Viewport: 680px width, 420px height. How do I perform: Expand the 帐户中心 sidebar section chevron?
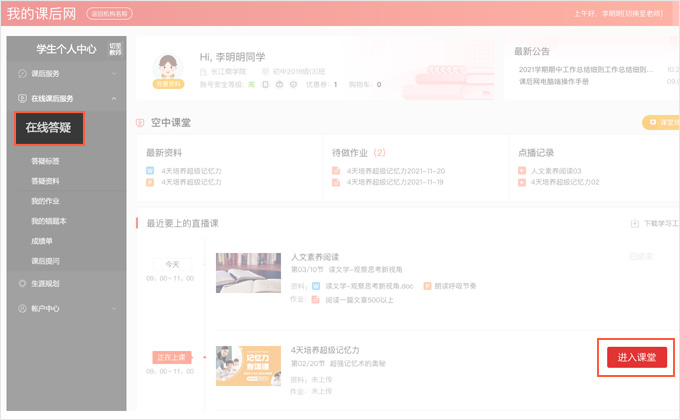coord(114,308)
